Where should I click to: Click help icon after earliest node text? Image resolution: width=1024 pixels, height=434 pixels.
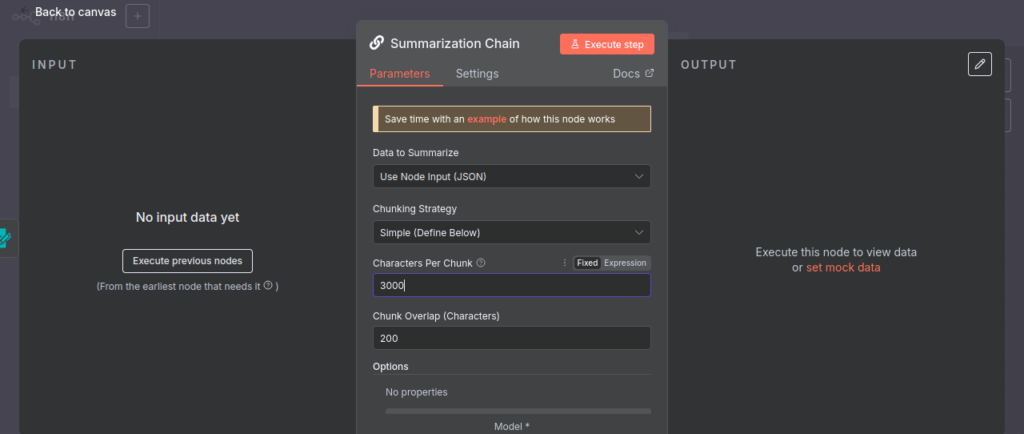(268, 286)
